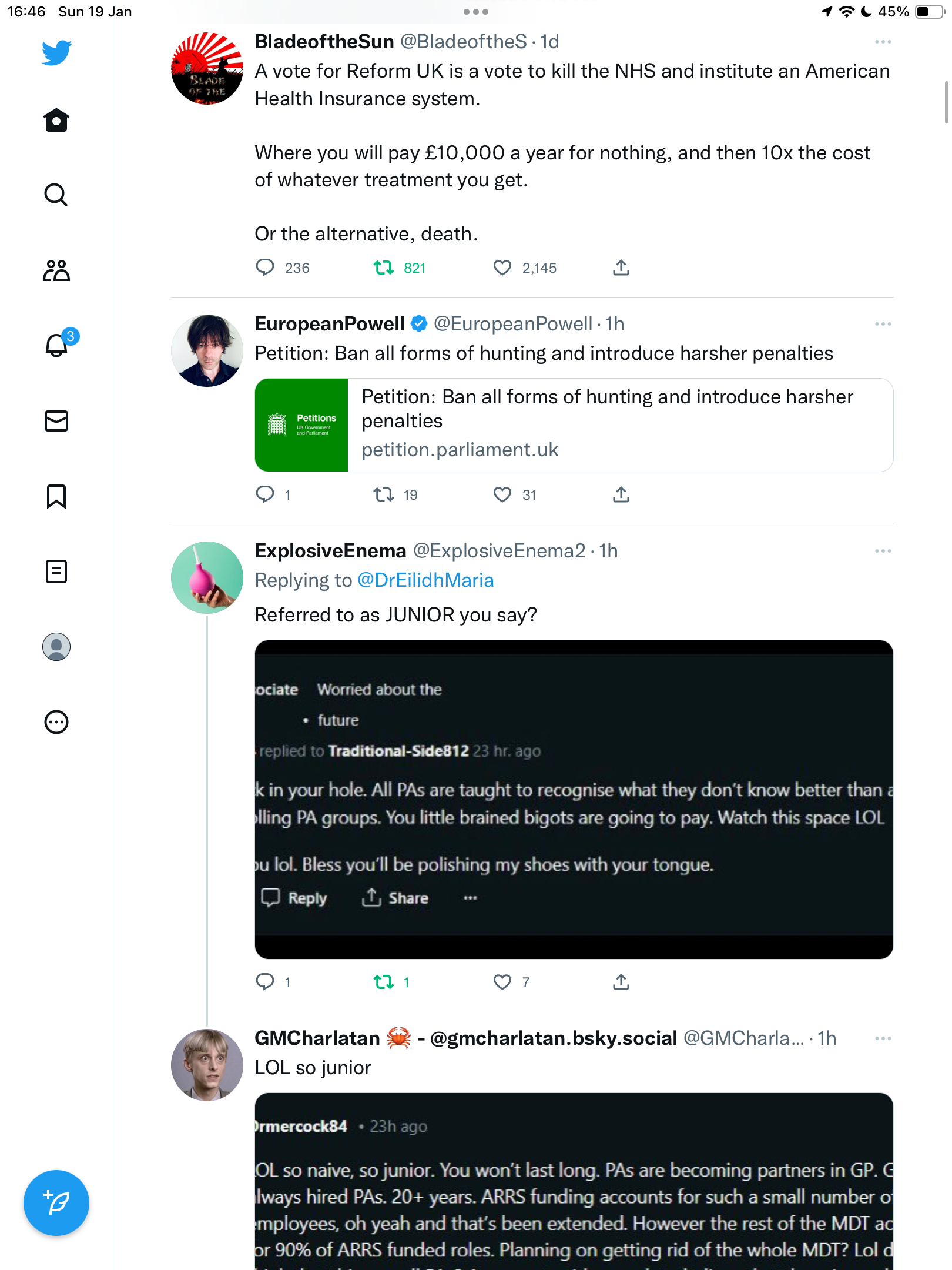Open the Search icon in sidebar
The width and height of the screenshot is (952, 1270).
click(x=56, y=195)
